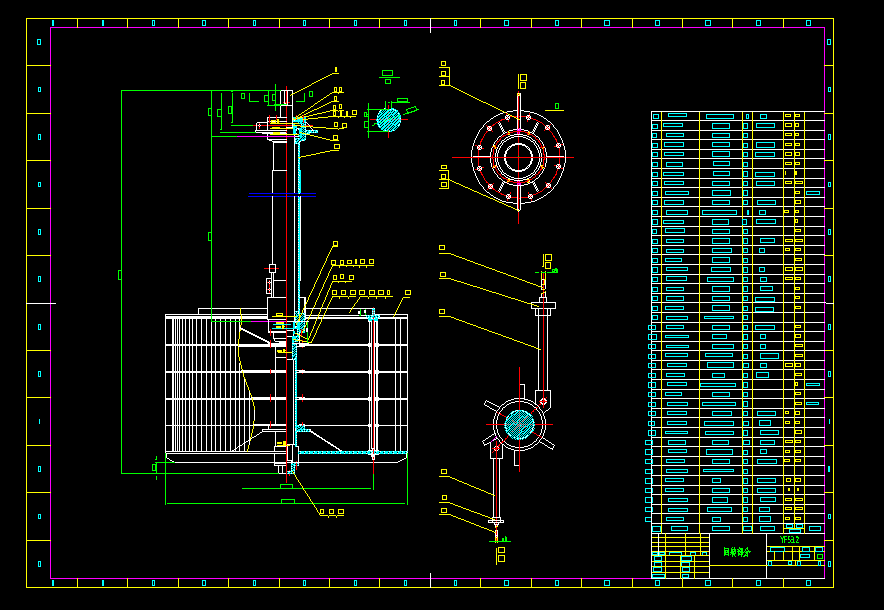Click the center bore of the bolted flange view
Viewport: 884px width, 610px height.
pos(519,157)
